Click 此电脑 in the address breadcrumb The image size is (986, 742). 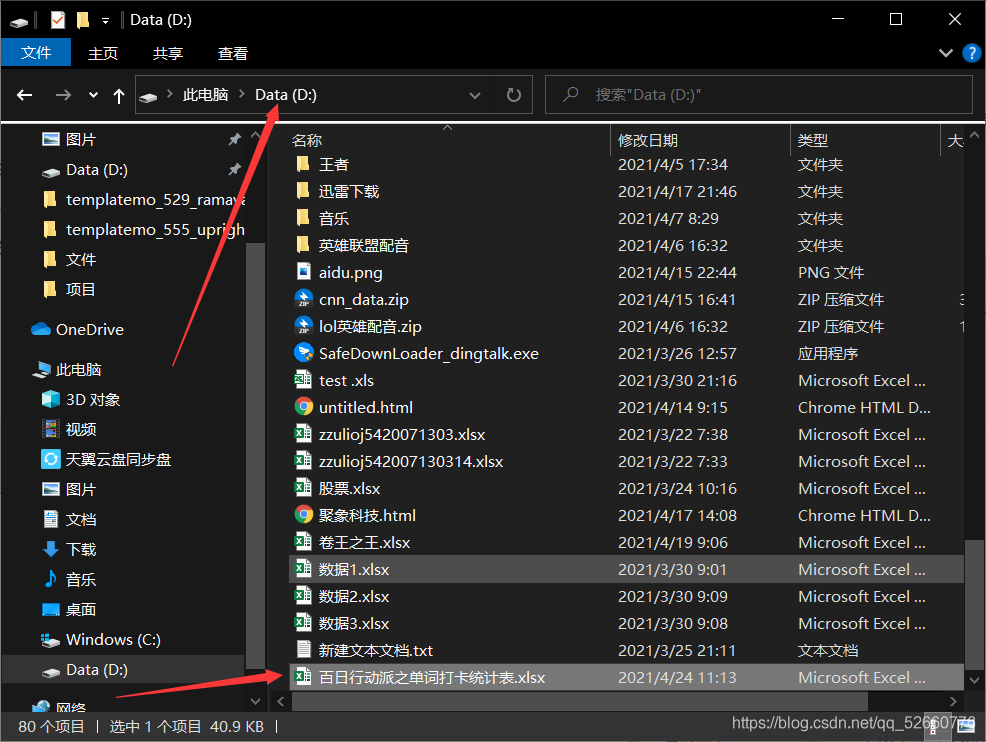point(205,95)
